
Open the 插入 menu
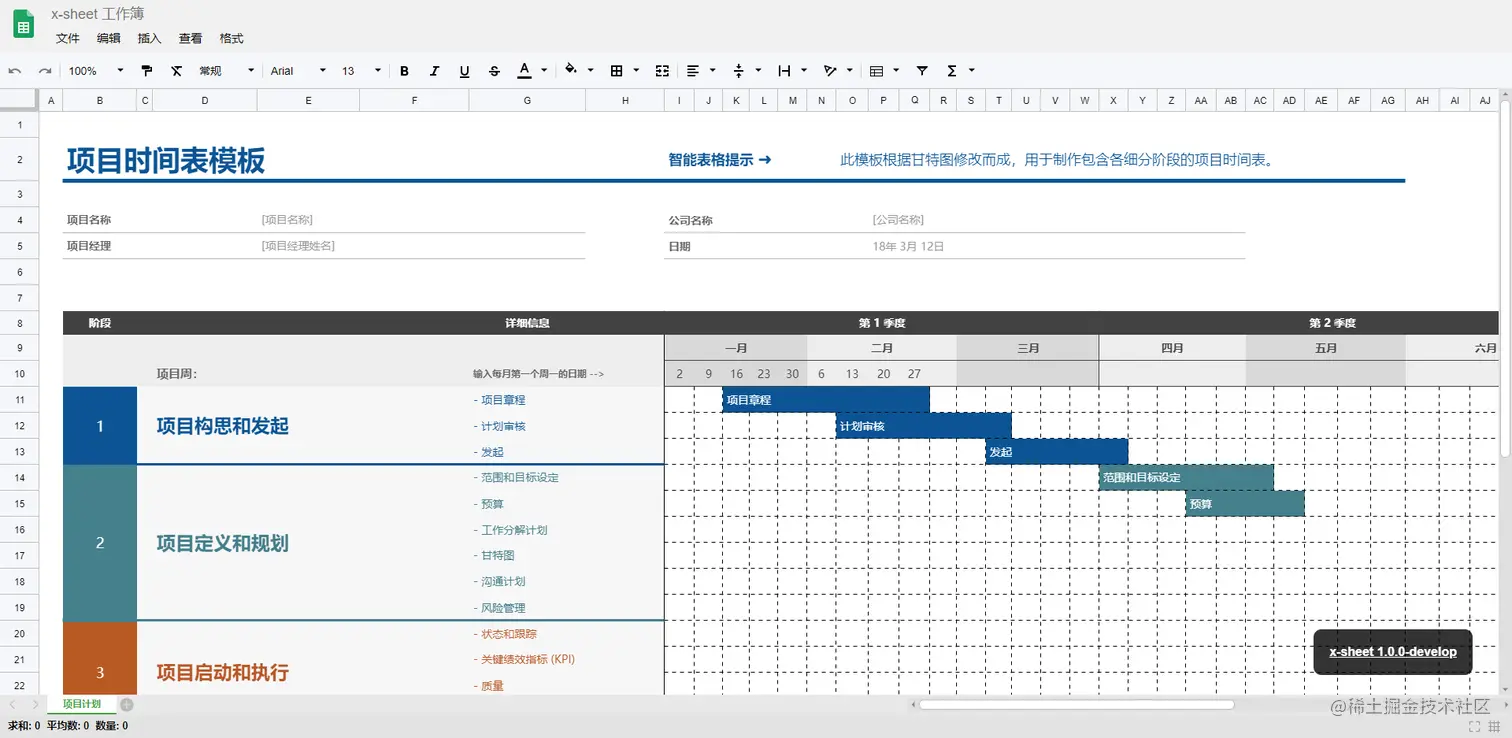tap(149, 38)
